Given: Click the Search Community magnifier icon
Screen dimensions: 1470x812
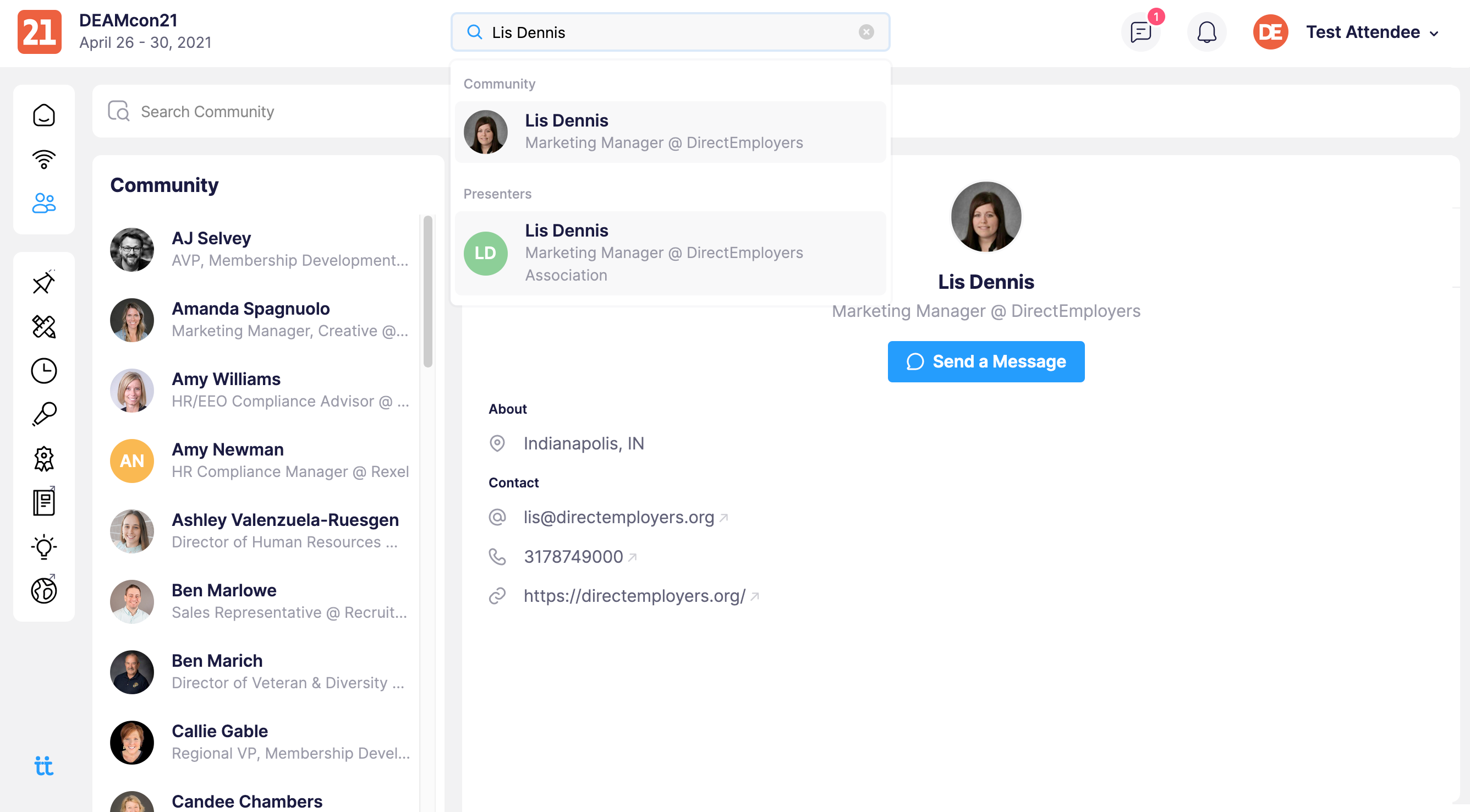Looking at the screenshot, I should click(119, 111).
